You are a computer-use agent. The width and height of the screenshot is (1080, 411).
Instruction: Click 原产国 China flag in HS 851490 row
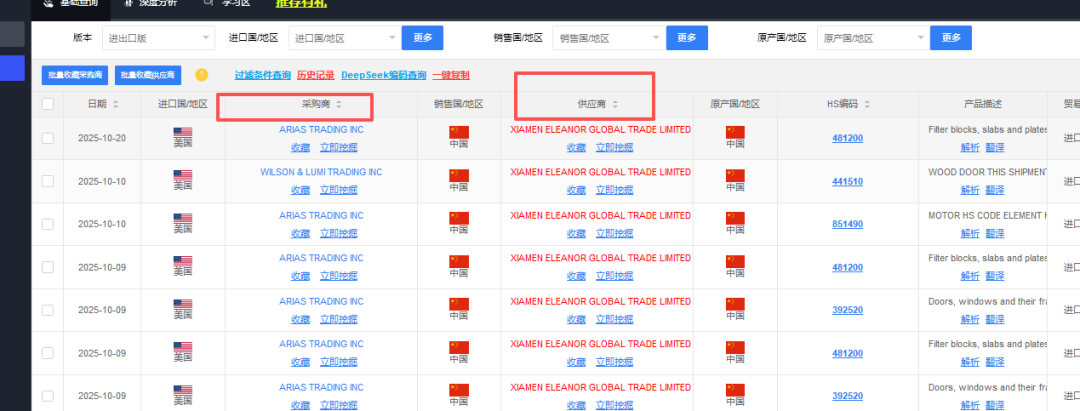point(735,218)
